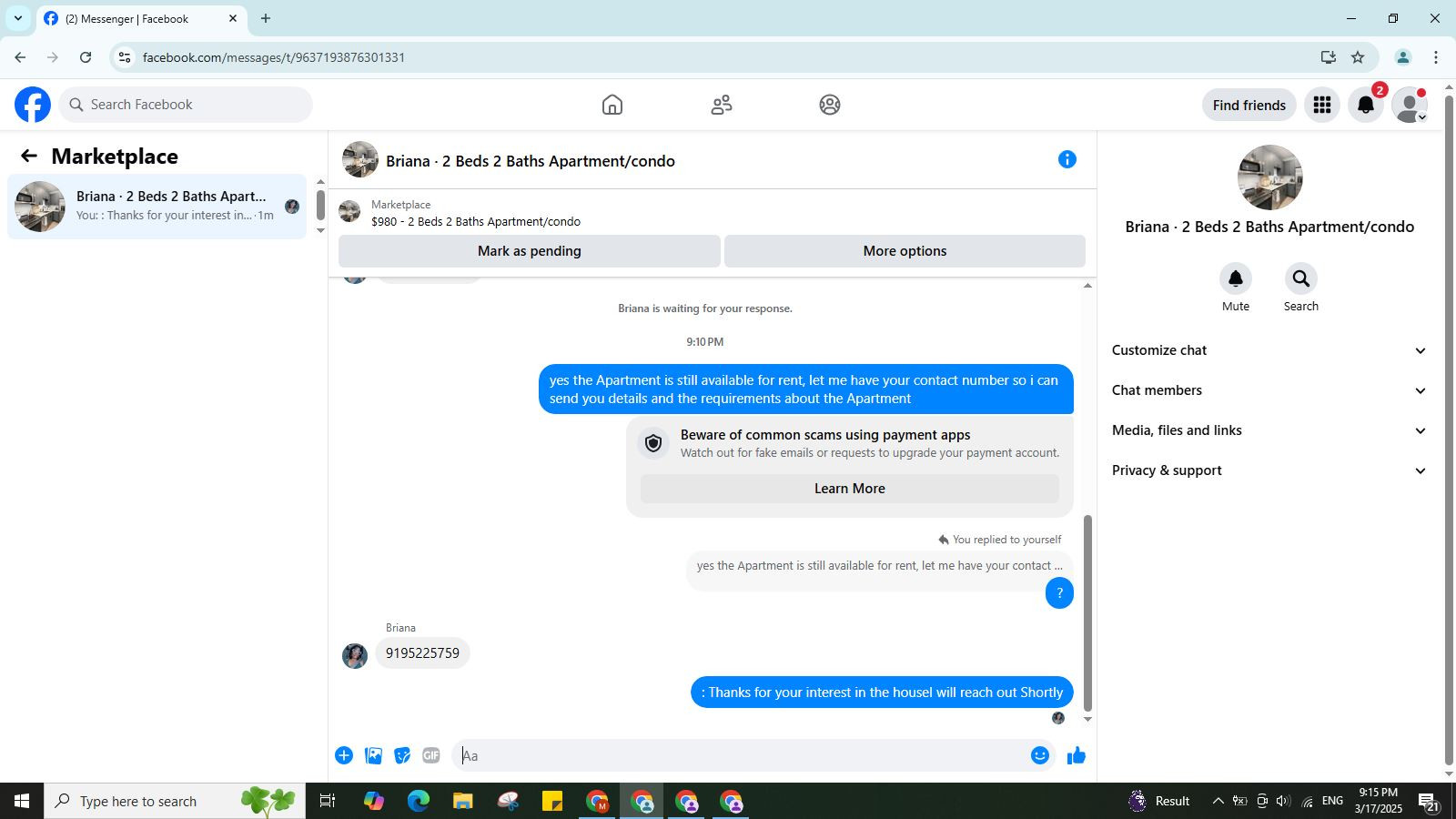Reload the current page
1456x819 pixels.
click(86, 57)
